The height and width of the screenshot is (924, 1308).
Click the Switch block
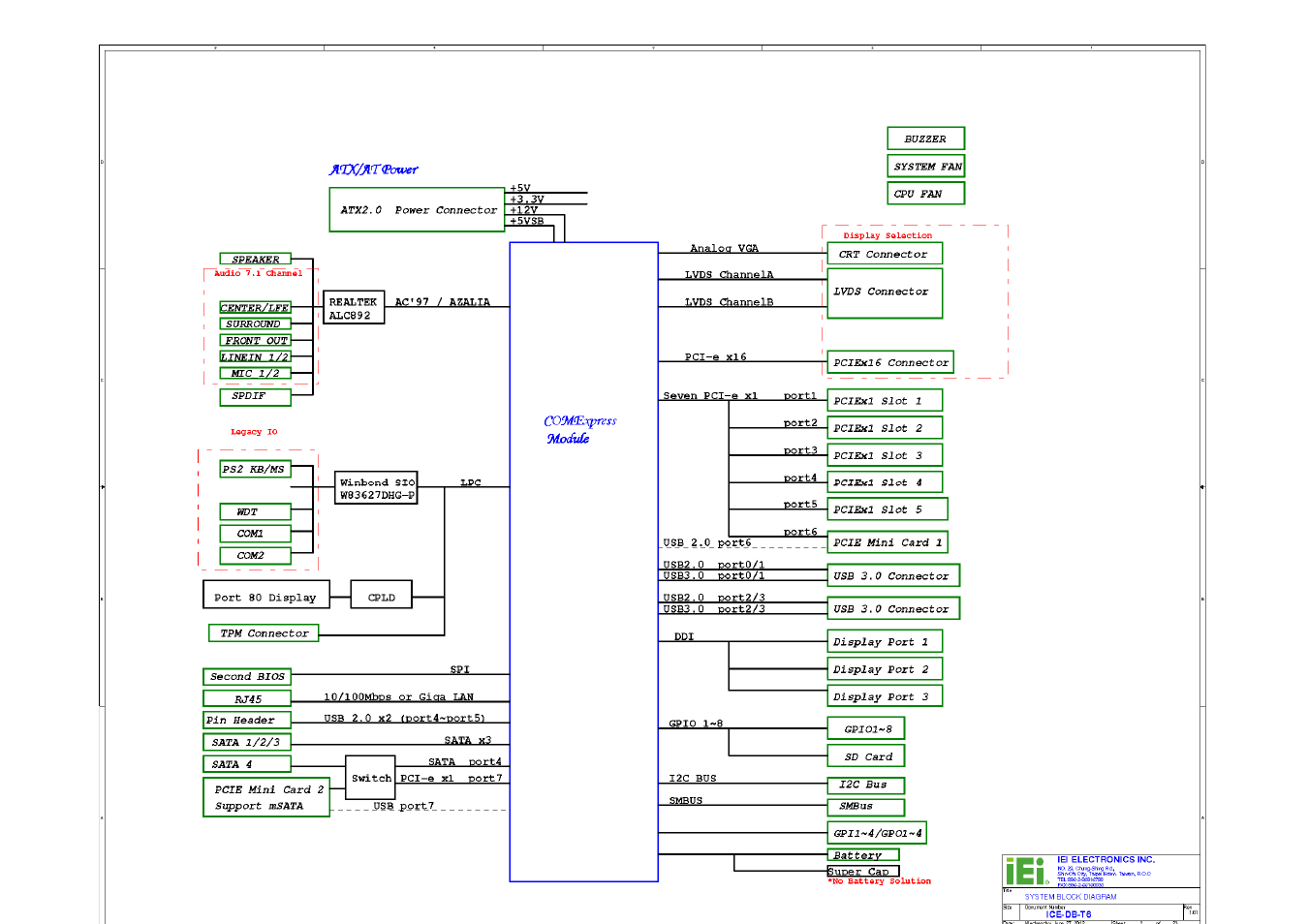click(371, 778)
